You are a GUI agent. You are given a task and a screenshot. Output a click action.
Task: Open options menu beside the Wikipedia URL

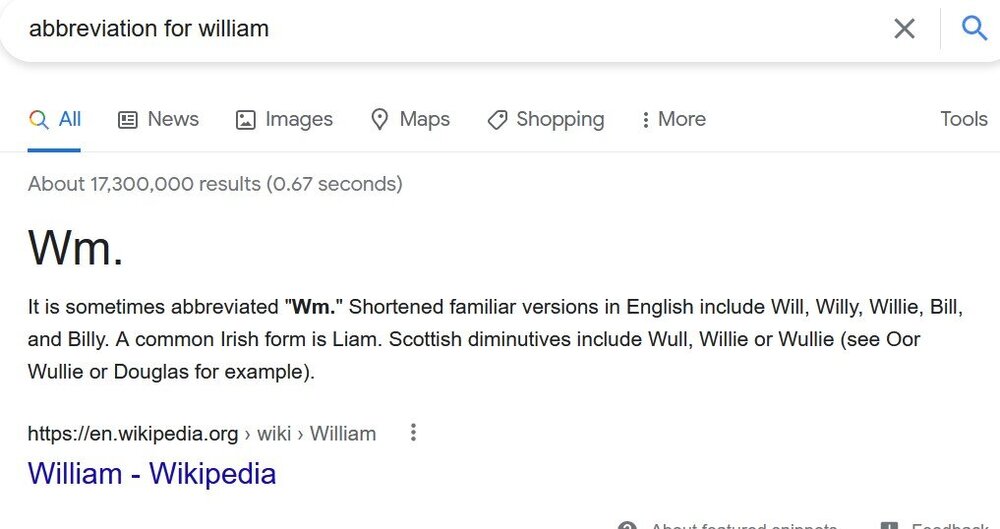(x=413, y=433)
